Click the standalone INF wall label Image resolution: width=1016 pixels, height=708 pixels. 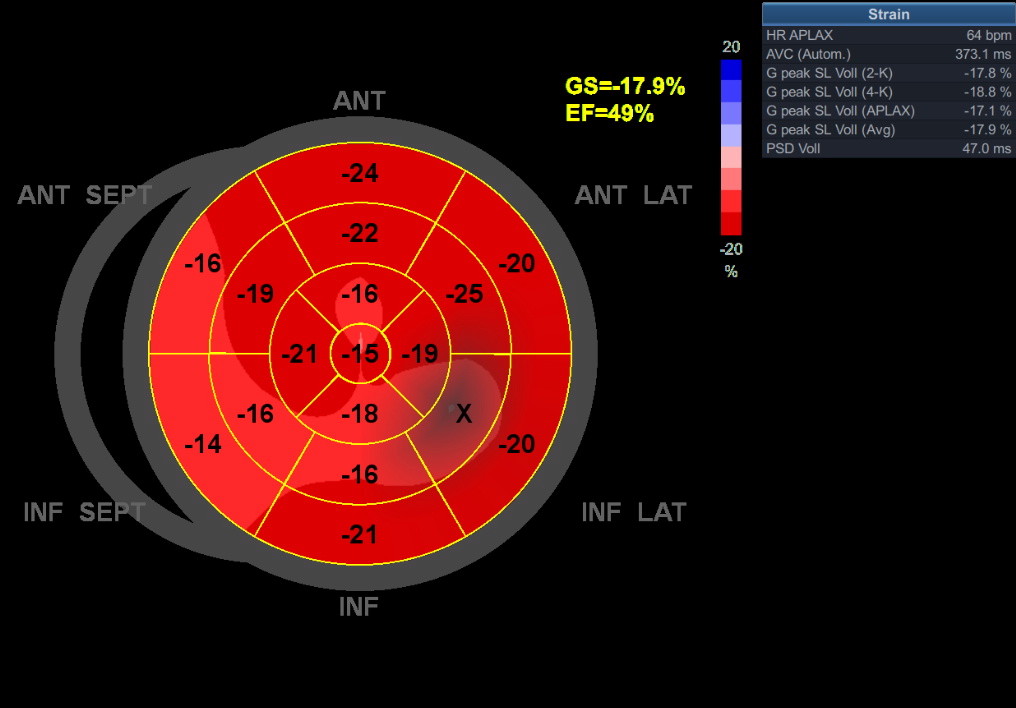[x=358, y=607]
